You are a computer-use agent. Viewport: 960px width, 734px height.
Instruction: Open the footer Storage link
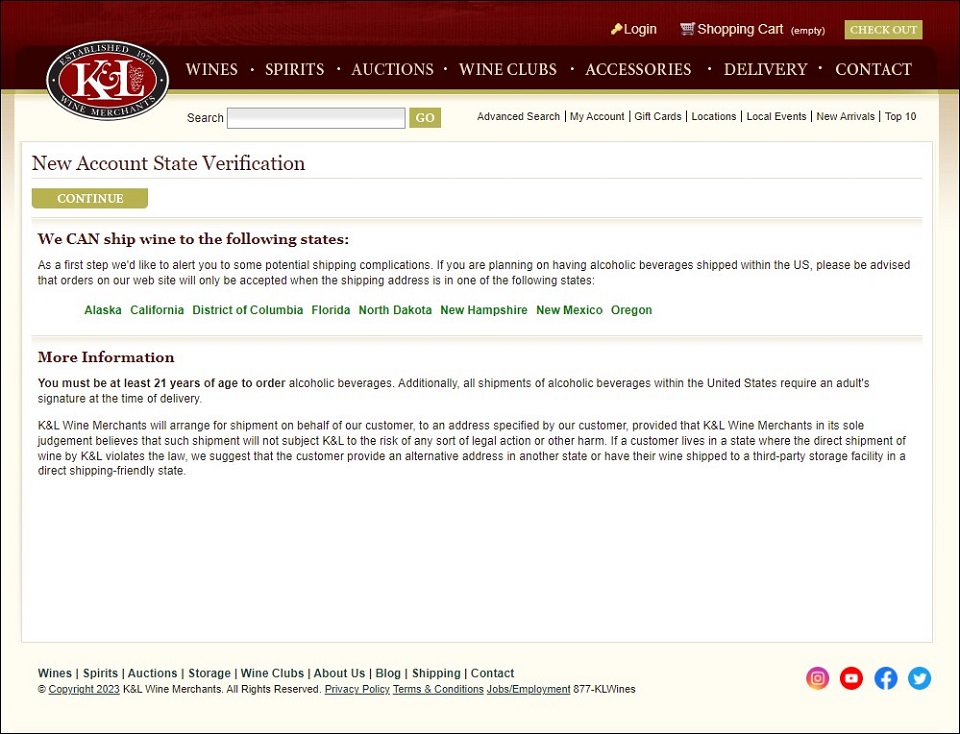click(209, 673)
